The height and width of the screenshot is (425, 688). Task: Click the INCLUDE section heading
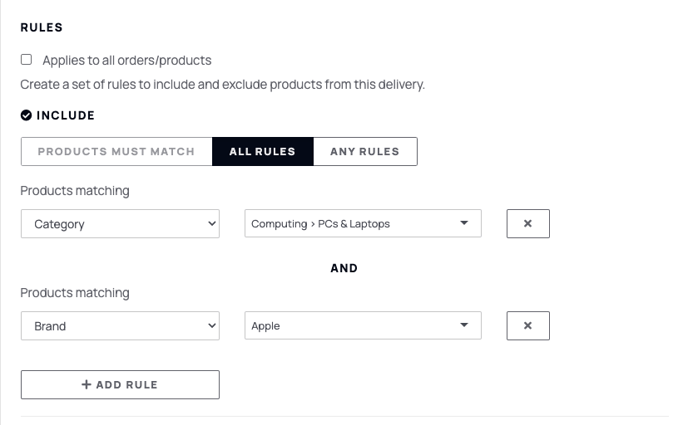(65, 115)
